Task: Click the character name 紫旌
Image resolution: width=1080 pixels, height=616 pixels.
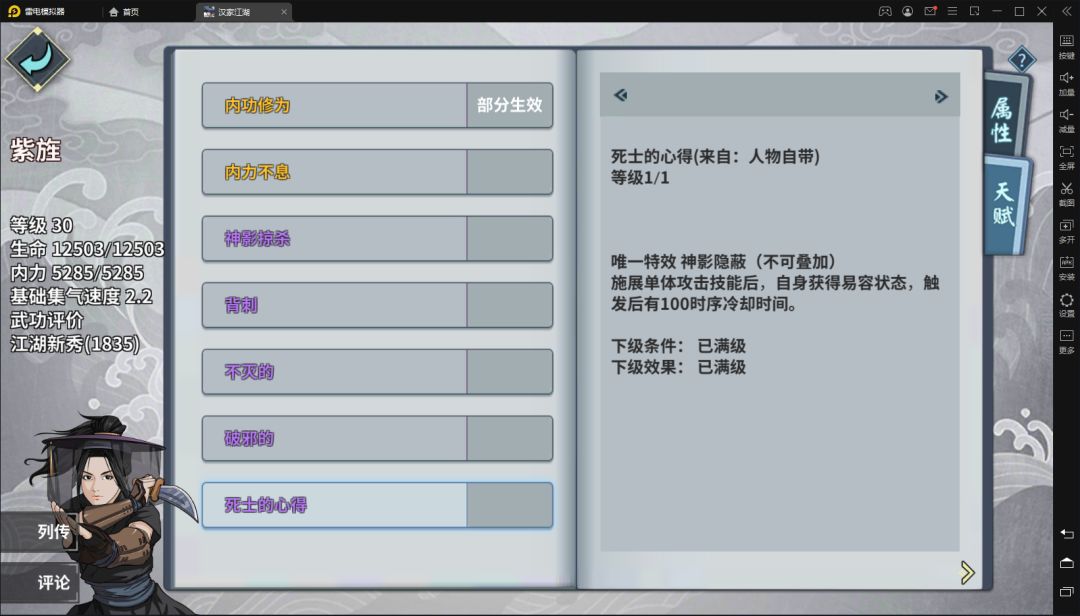Action: click(x=36, y=150)
